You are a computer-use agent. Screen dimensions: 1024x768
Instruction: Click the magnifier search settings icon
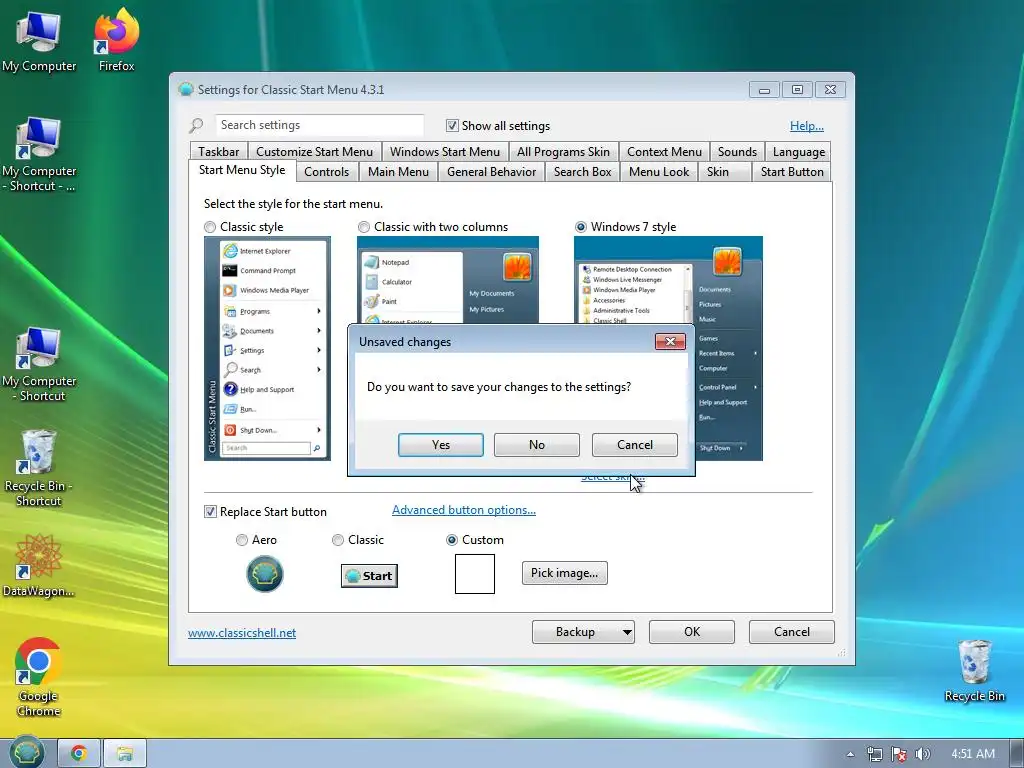[196, 125]
